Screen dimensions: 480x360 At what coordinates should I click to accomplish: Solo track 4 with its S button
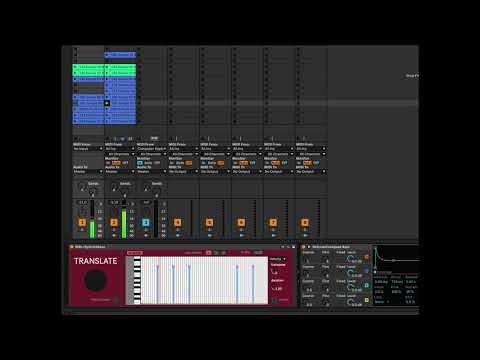click(x=178, y=229)
